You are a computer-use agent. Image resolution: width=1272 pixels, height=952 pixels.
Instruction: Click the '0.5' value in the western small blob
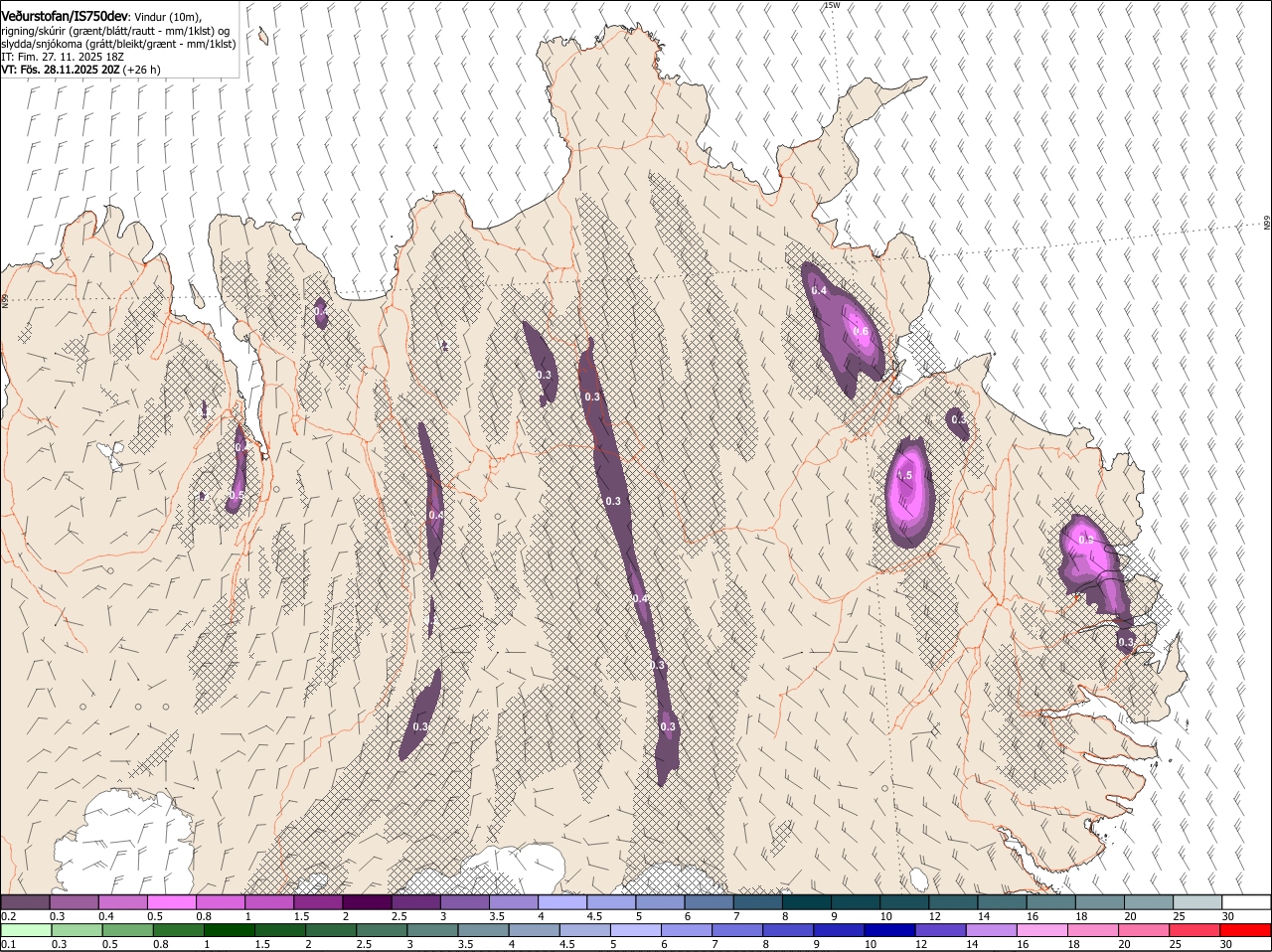[x=237, y=495]
